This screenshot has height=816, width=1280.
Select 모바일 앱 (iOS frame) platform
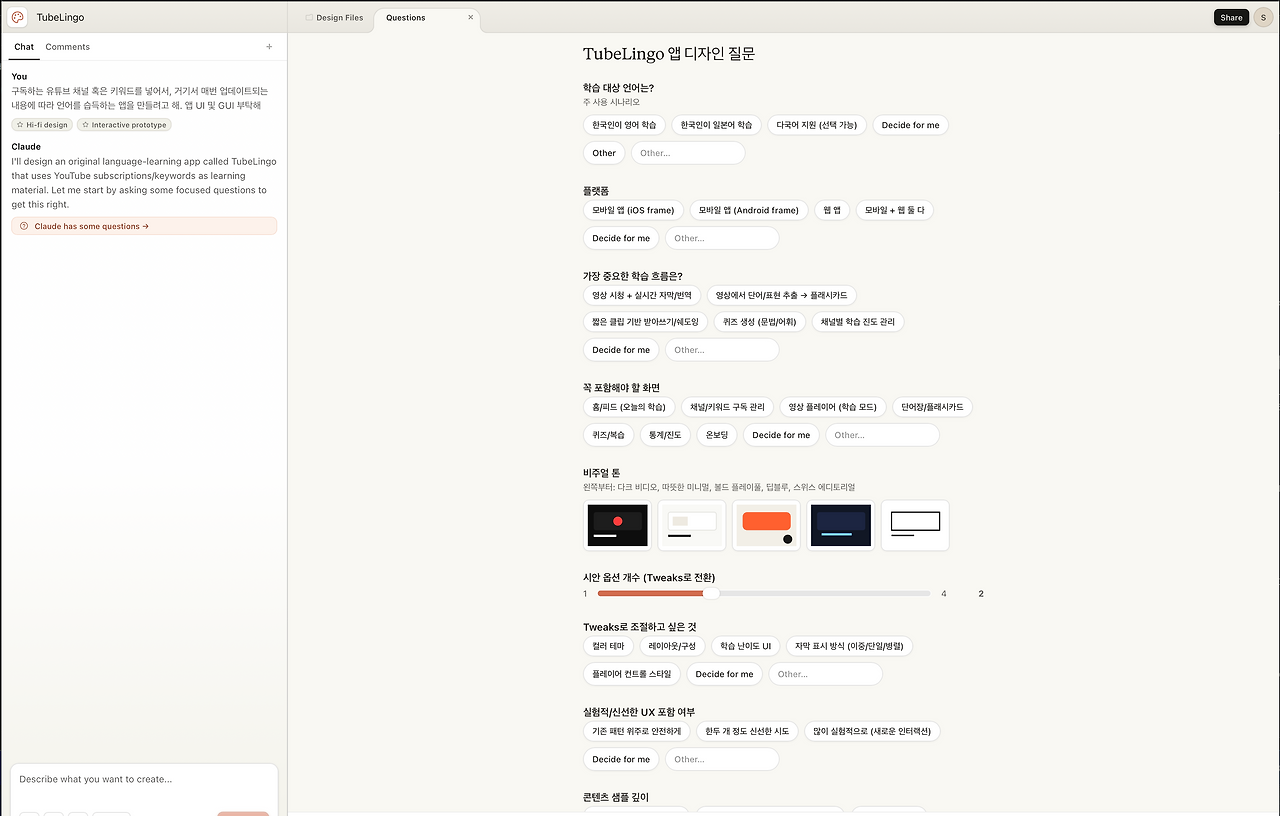633,210
